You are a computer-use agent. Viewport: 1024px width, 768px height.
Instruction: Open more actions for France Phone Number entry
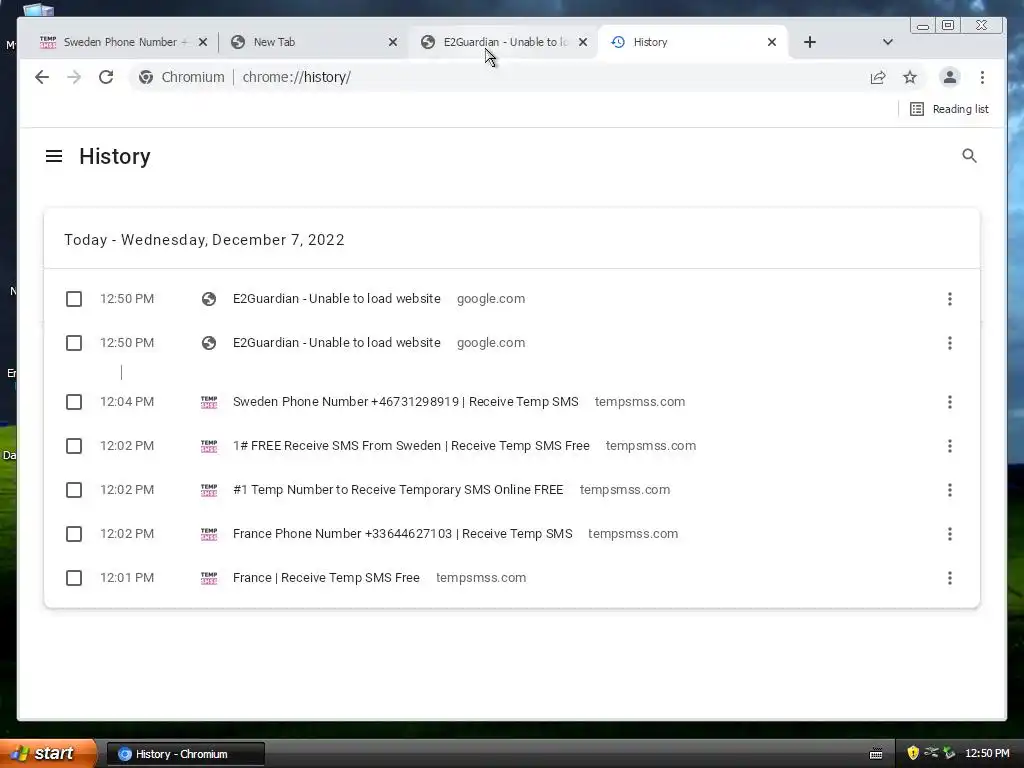tap(950, 534)
